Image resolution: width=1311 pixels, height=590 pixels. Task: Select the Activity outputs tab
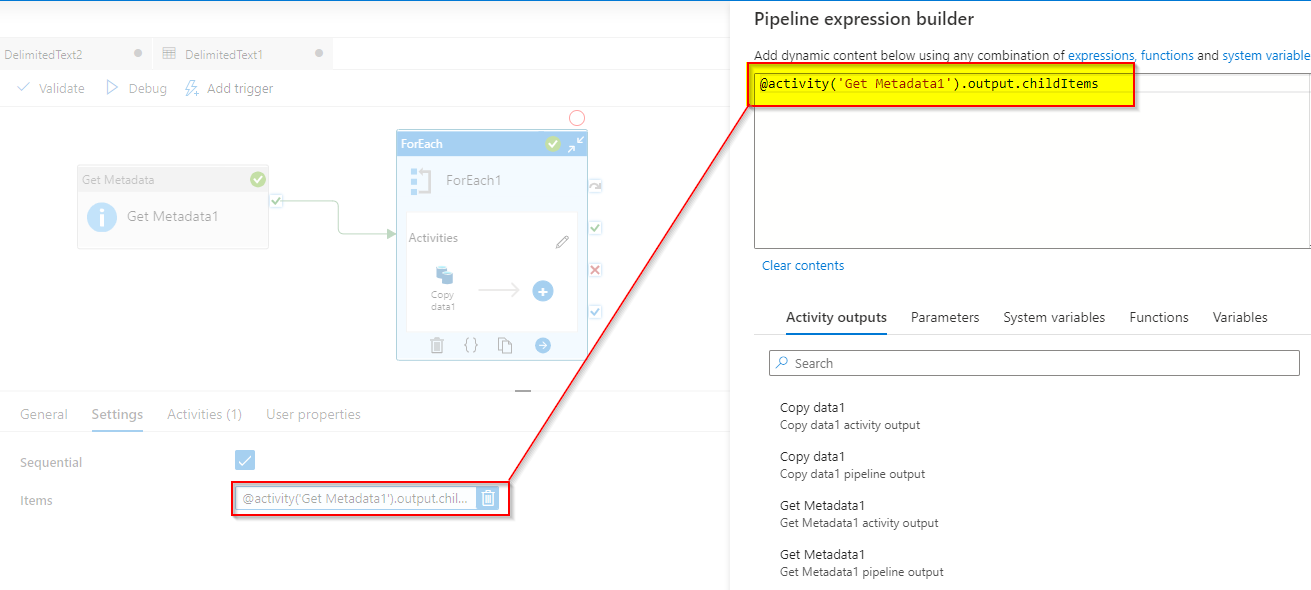[x=836, y=317]
